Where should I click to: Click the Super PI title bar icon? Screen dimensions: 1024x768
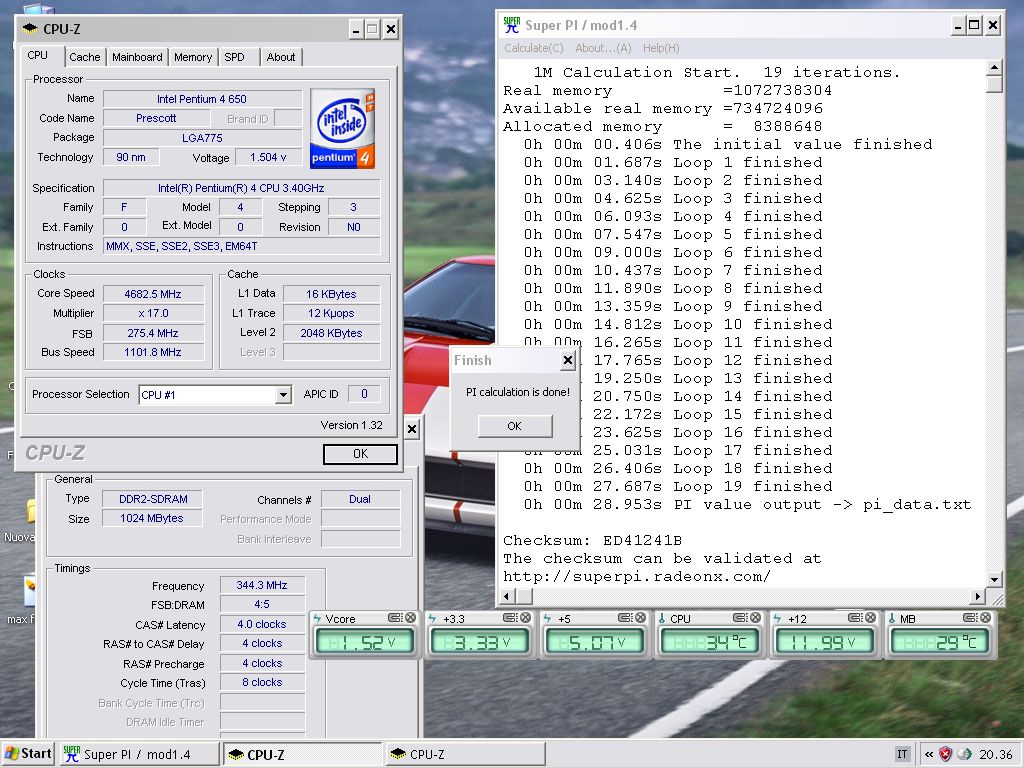(x=511, y=25)
